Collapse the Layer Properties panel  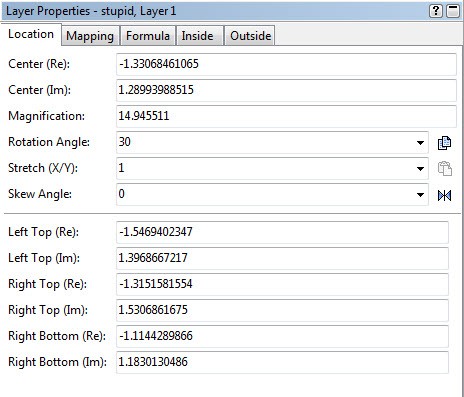tap(453, 11)
